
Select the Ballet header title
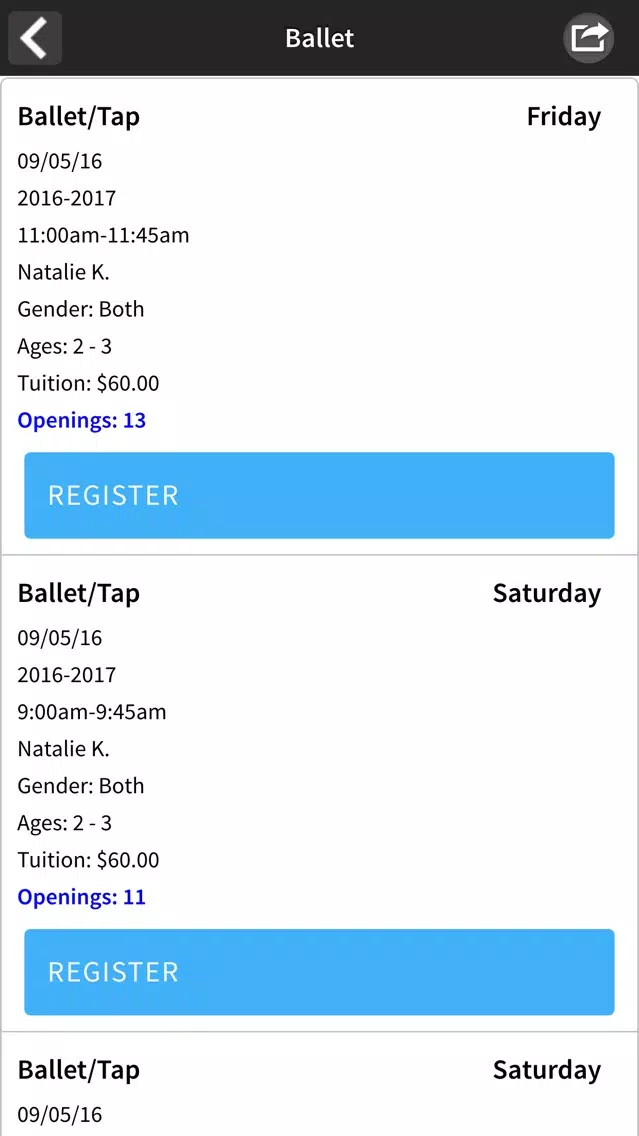pyautogui.click(x=320, y=38)
